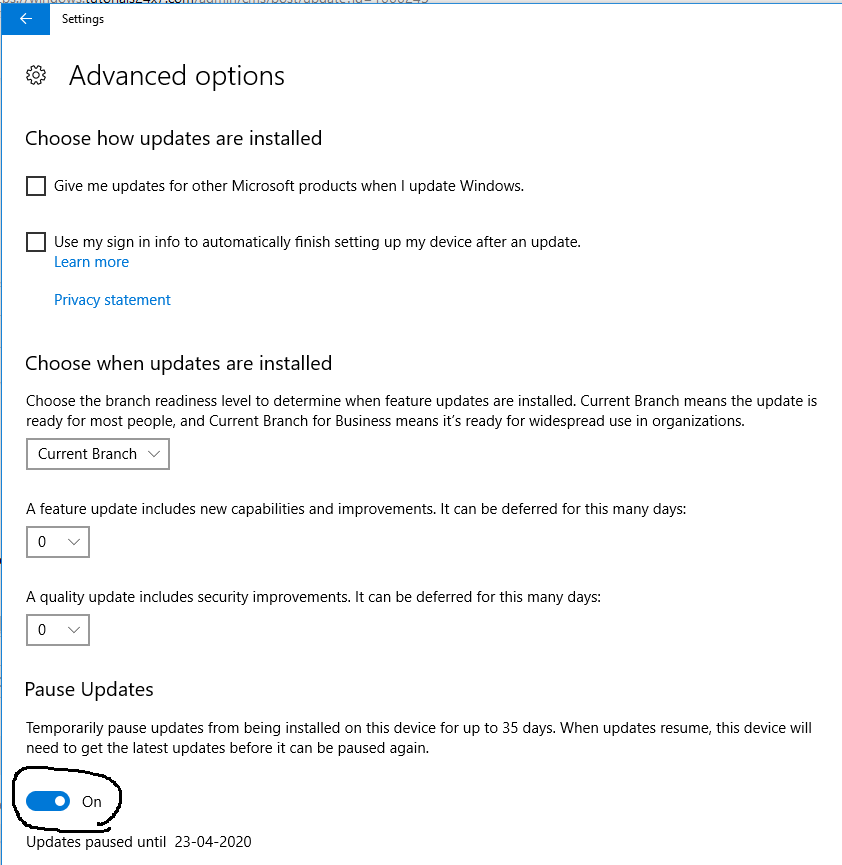This screenshot has height=865, width=842.
Task: Open the Privacy statement link
Action: 112,300
